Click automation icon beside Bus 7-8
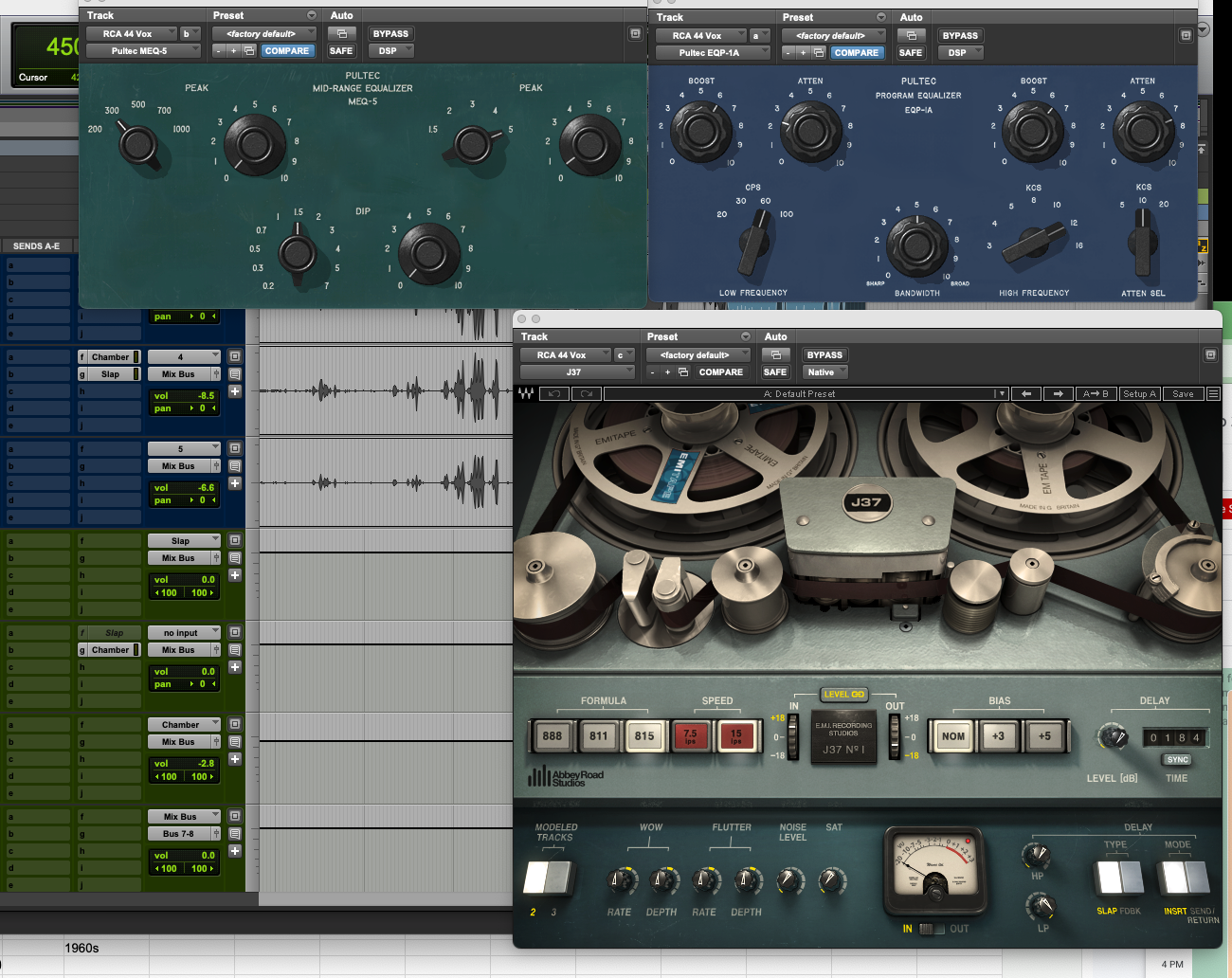This screenshot has width=1232, height=978. (x=216, y=834)
